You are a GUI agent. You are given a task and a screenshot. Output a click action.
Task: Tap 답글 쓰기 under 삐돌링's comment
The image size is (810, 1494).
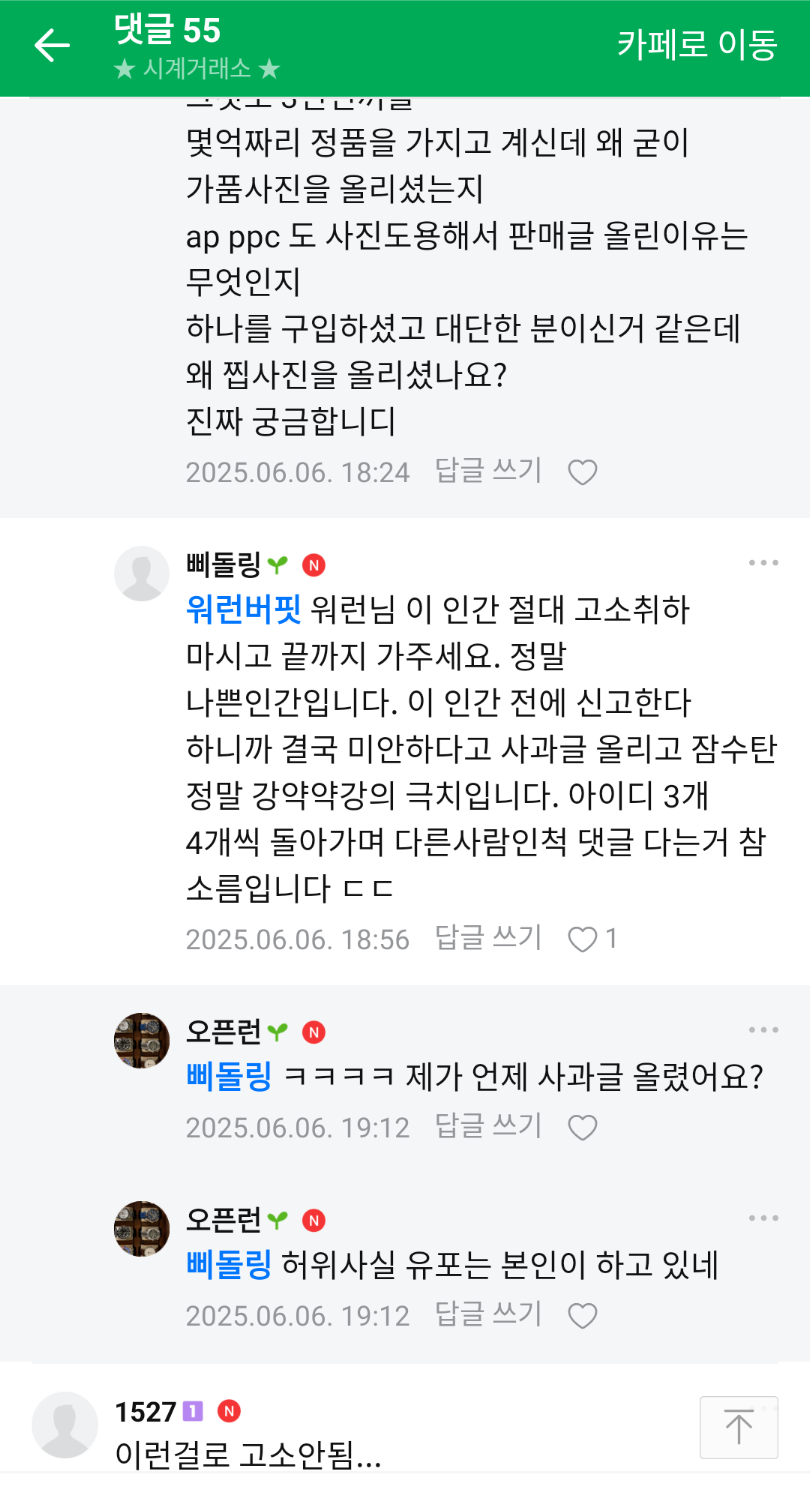click(488, 938)
